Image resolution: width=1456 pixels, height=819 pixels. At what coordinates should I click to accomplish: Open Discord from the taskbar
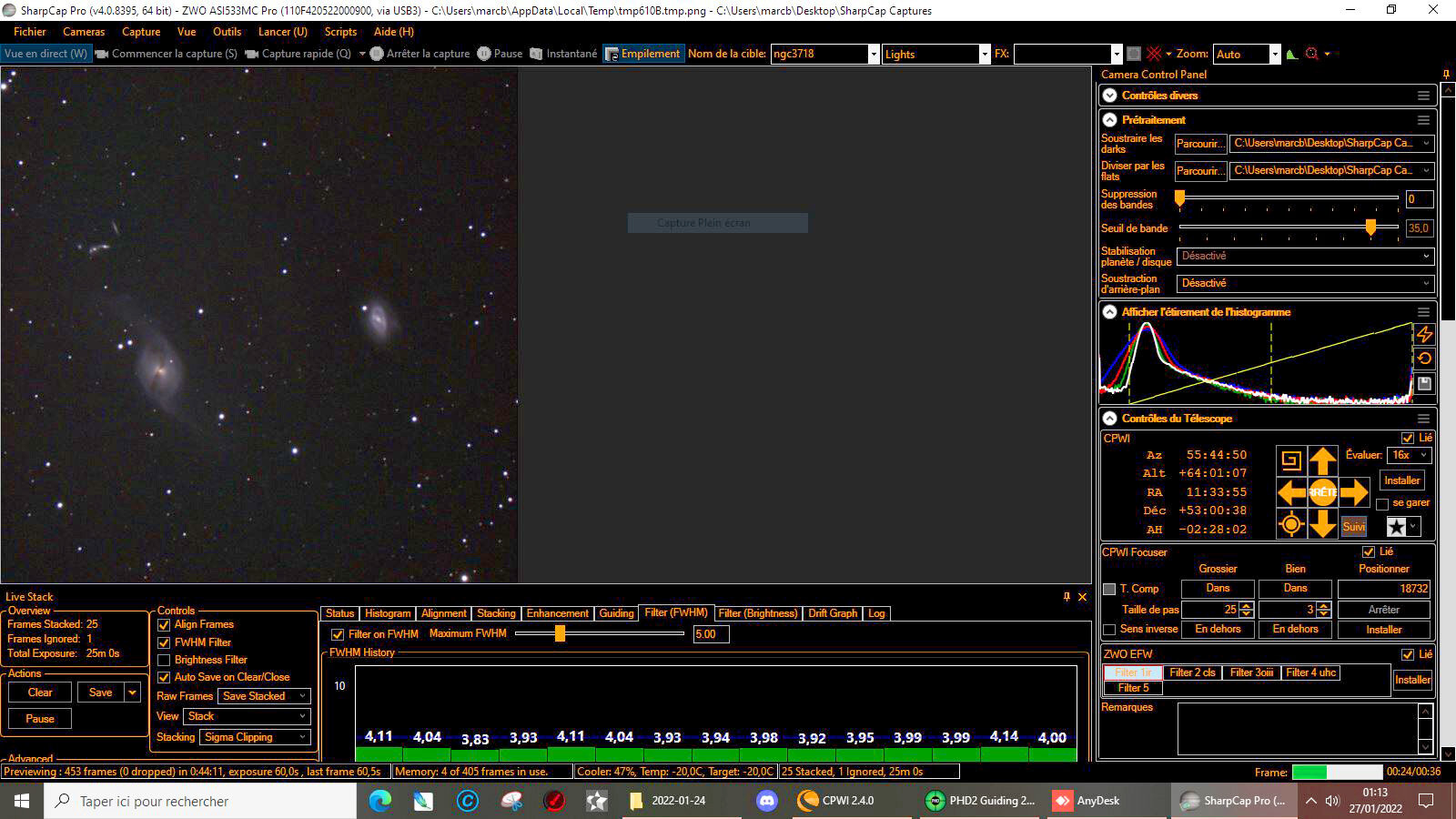(x=767, y=801)
